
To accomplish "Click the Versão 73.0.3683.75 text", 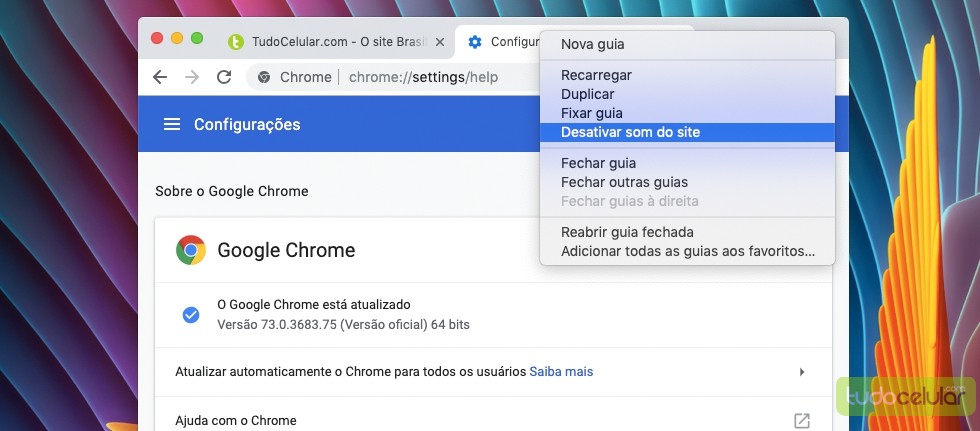I will 343,325.
